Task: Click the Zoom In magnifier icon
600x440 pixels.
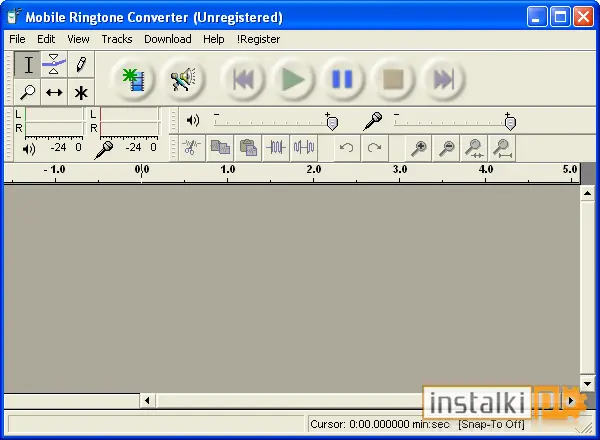Action: click(419, 147)
